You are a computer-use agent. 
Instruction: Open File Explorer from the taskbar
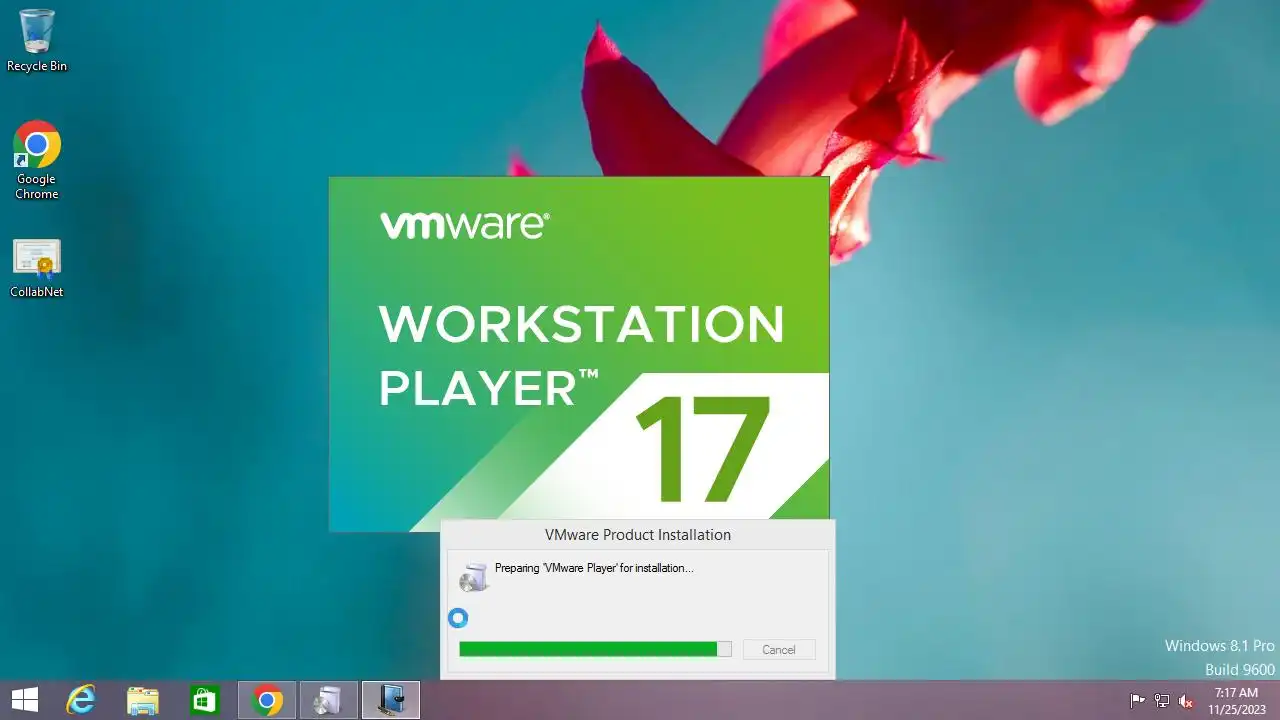[143, 700]
